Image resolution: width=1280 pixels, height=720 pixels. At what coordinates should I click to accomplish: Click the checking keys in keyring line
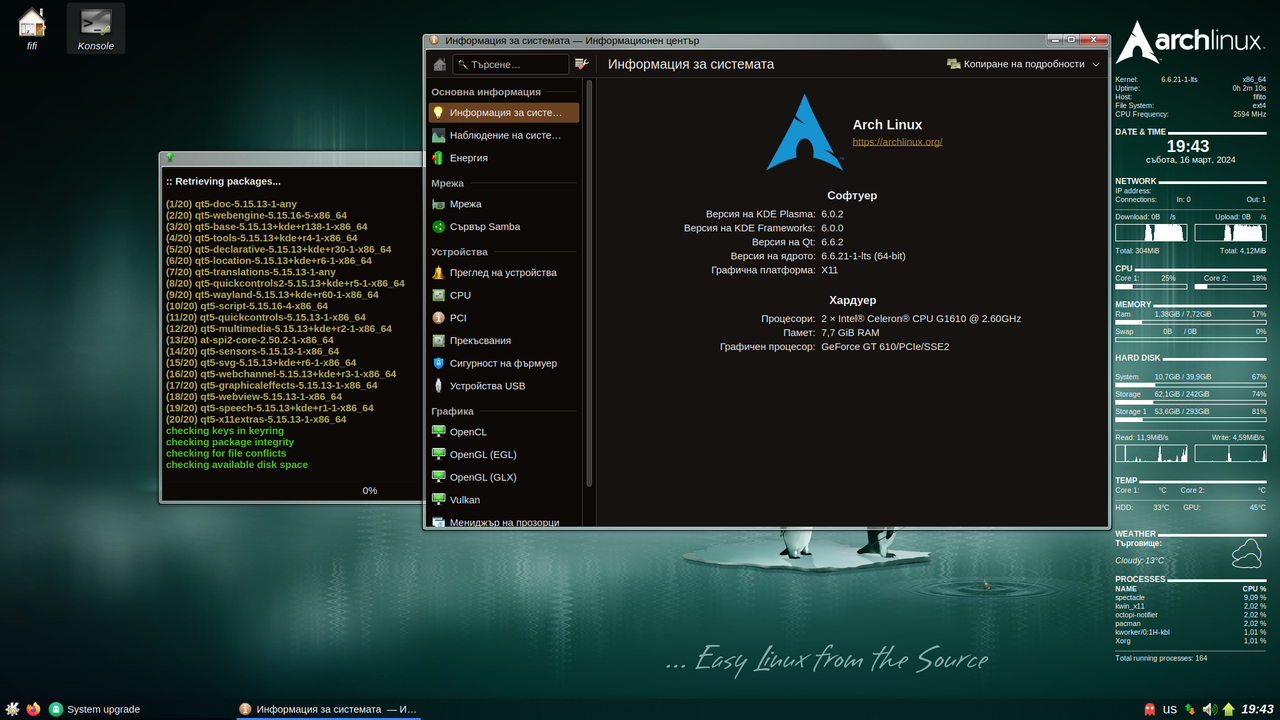(x=225, y=431)
